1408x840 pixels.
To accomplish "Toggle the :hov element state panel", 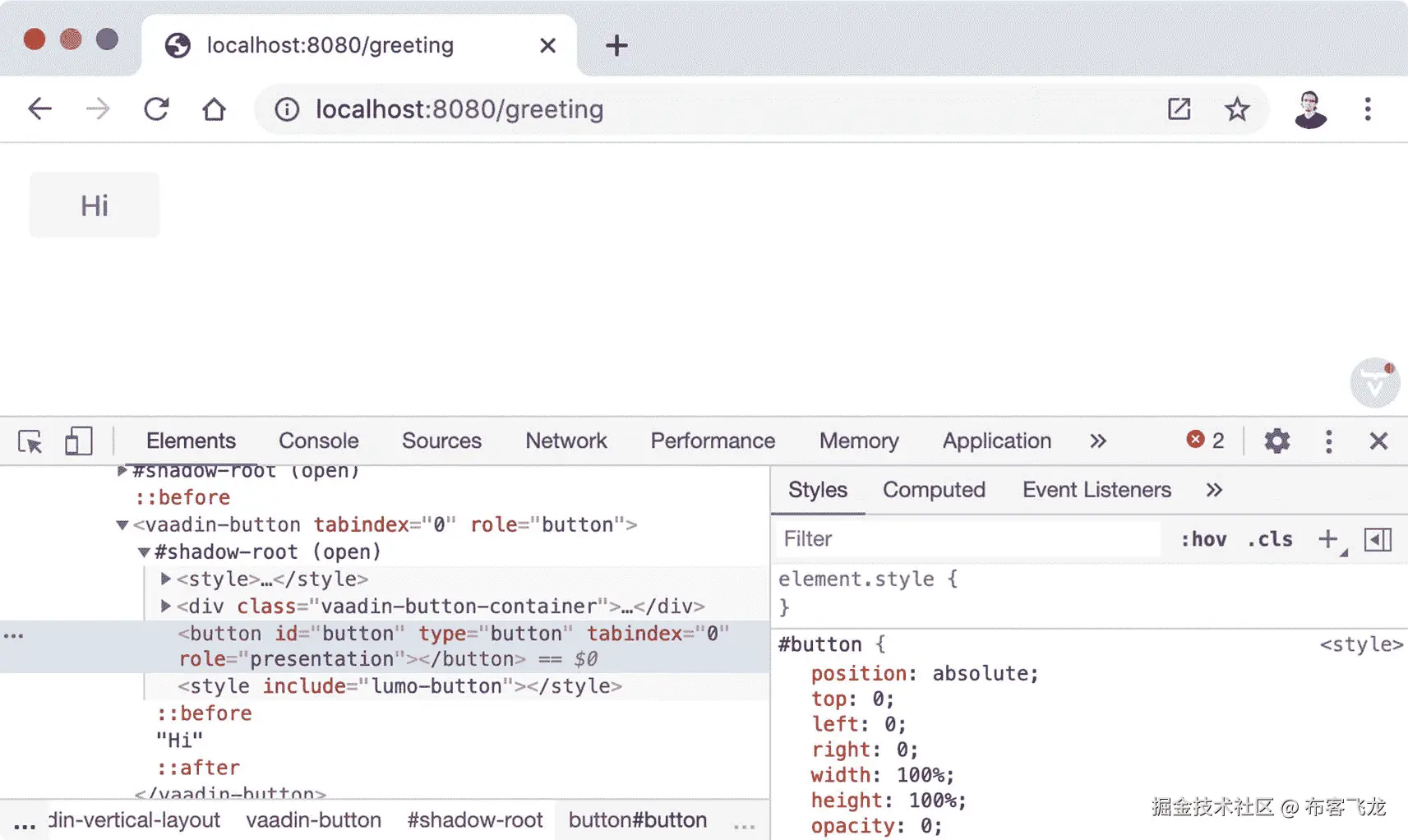I will [1203, 539].
